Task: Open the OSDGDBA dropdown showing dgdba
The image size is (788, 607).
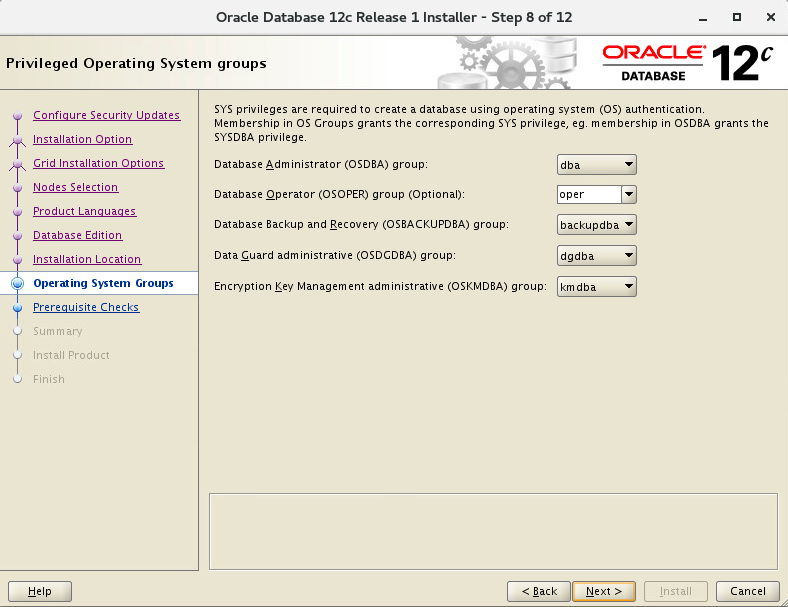Action: [x=597, y=256]
